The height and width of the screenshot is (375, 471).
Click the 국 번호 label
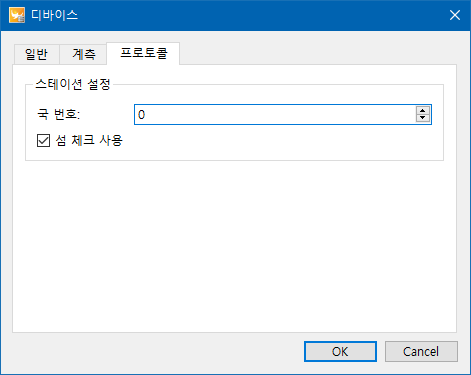point(58,114)
